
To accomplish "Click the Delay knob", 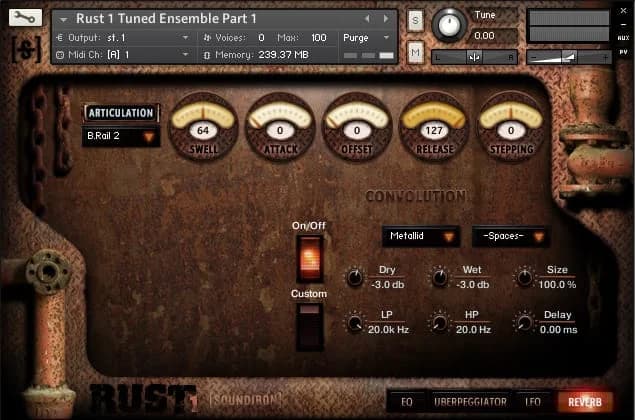I will (x=525, y=323).
